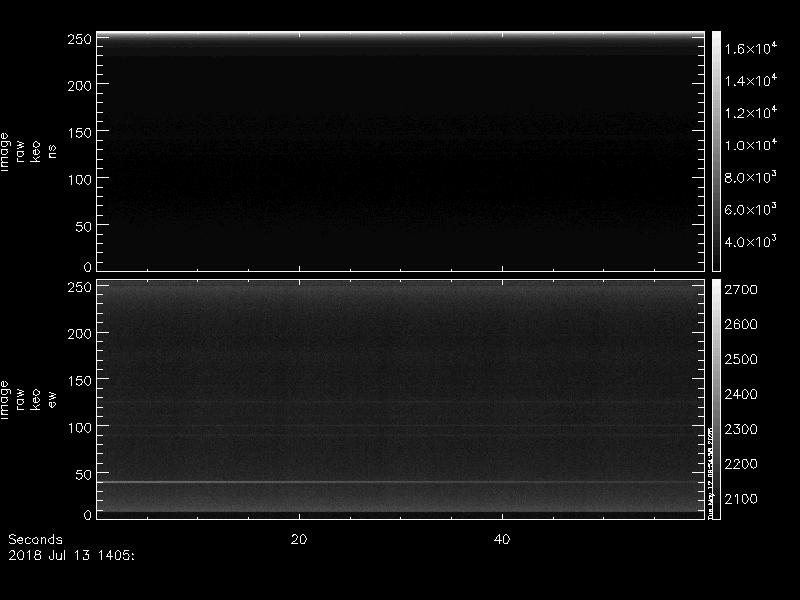The height and width of the screenshot is (600, 800).
Task: Click the '2600' colorbar value
Action: pos(741,324)
